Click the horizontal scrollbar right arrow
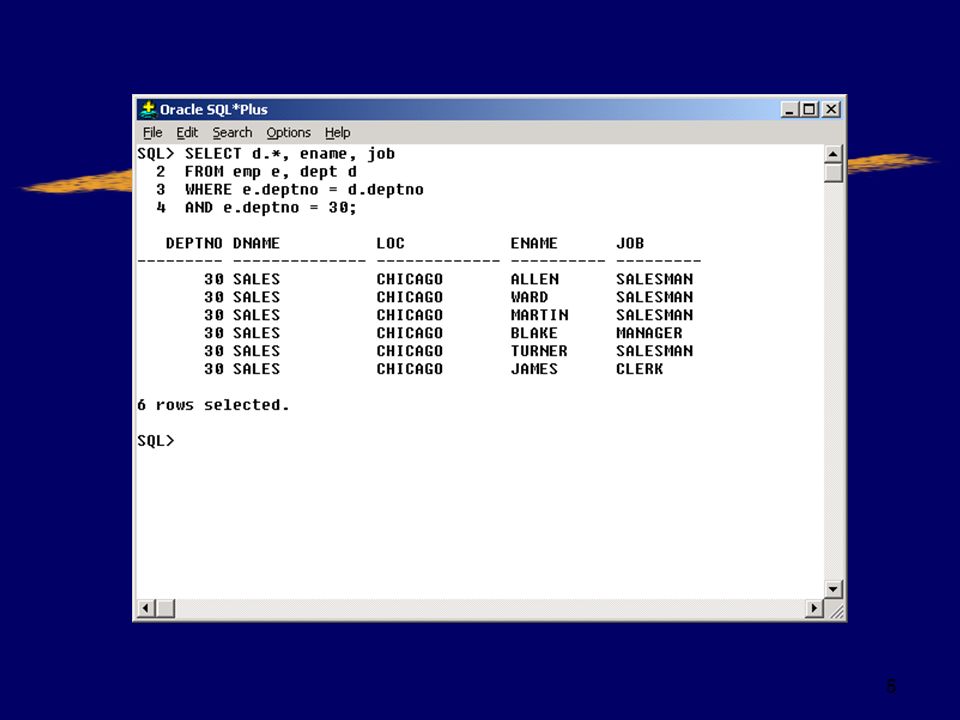 pyautogui.click(x=814, y=608)
